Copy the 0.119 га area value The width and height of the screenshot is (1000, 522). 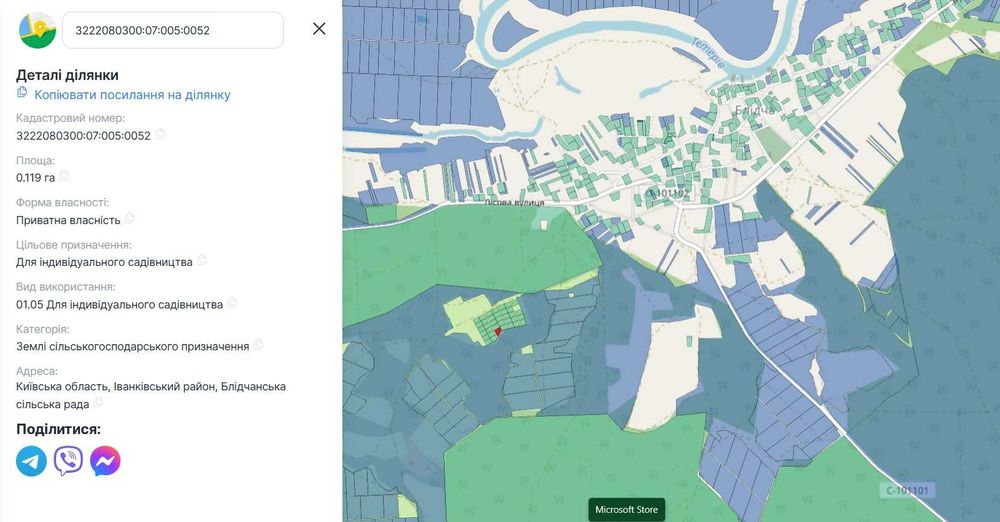64,176
